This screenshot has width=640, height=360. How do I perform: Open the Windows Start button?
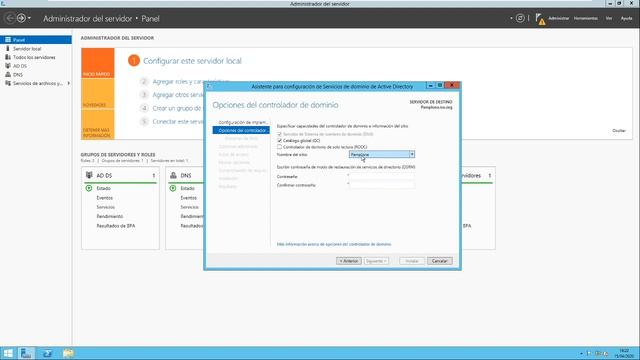[8, 353]
